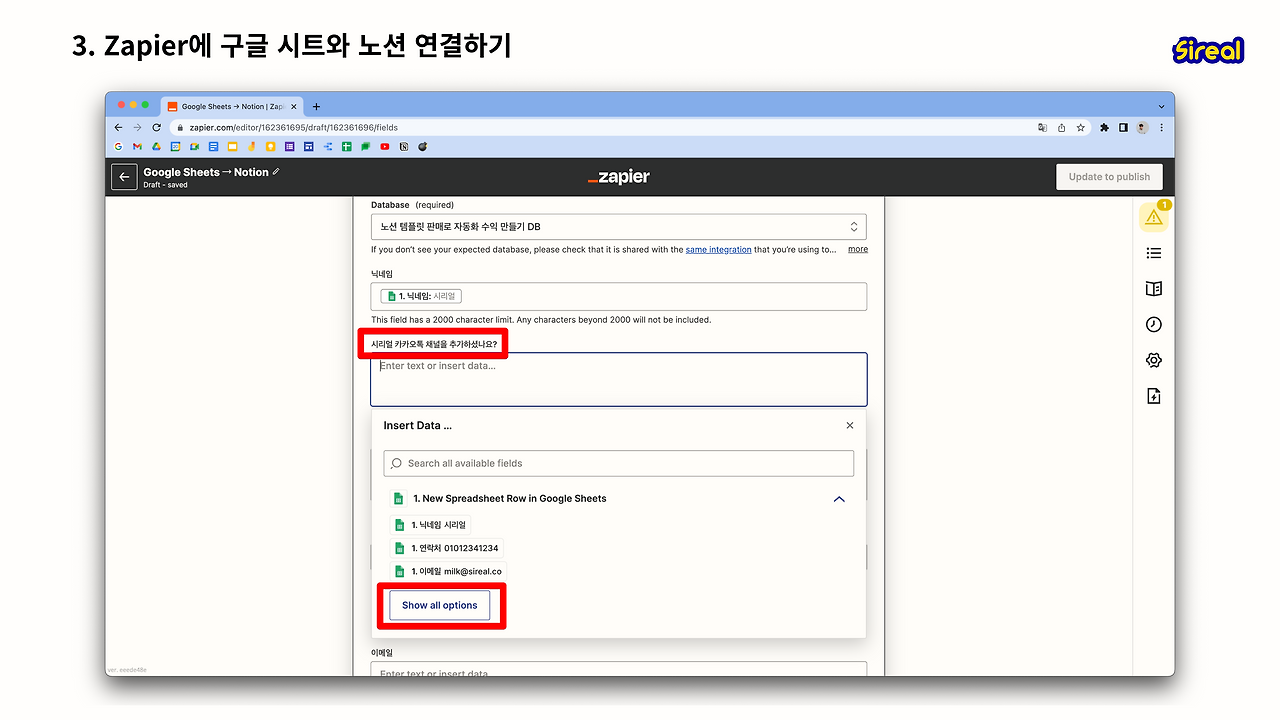
Task: Click the Search all available fields box
Action: click(x=619, y=464)
